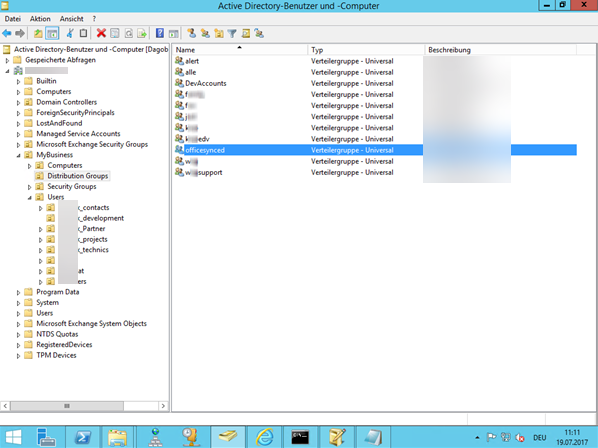This screenshot has height=448, width=598.
Task: Toggle the console tree pane toolbar icon
Action: (52, 34)
